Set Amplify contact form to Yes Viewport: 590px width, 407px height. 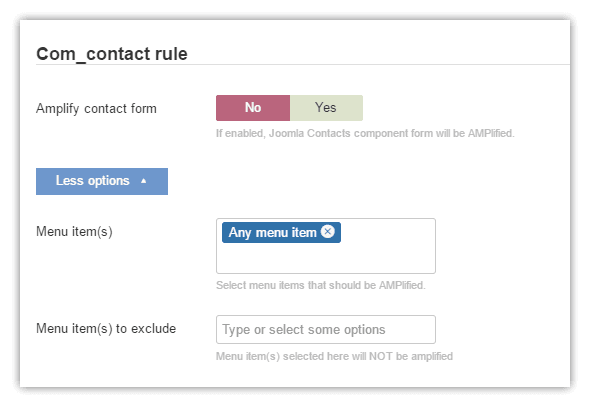tap(326, 108)
